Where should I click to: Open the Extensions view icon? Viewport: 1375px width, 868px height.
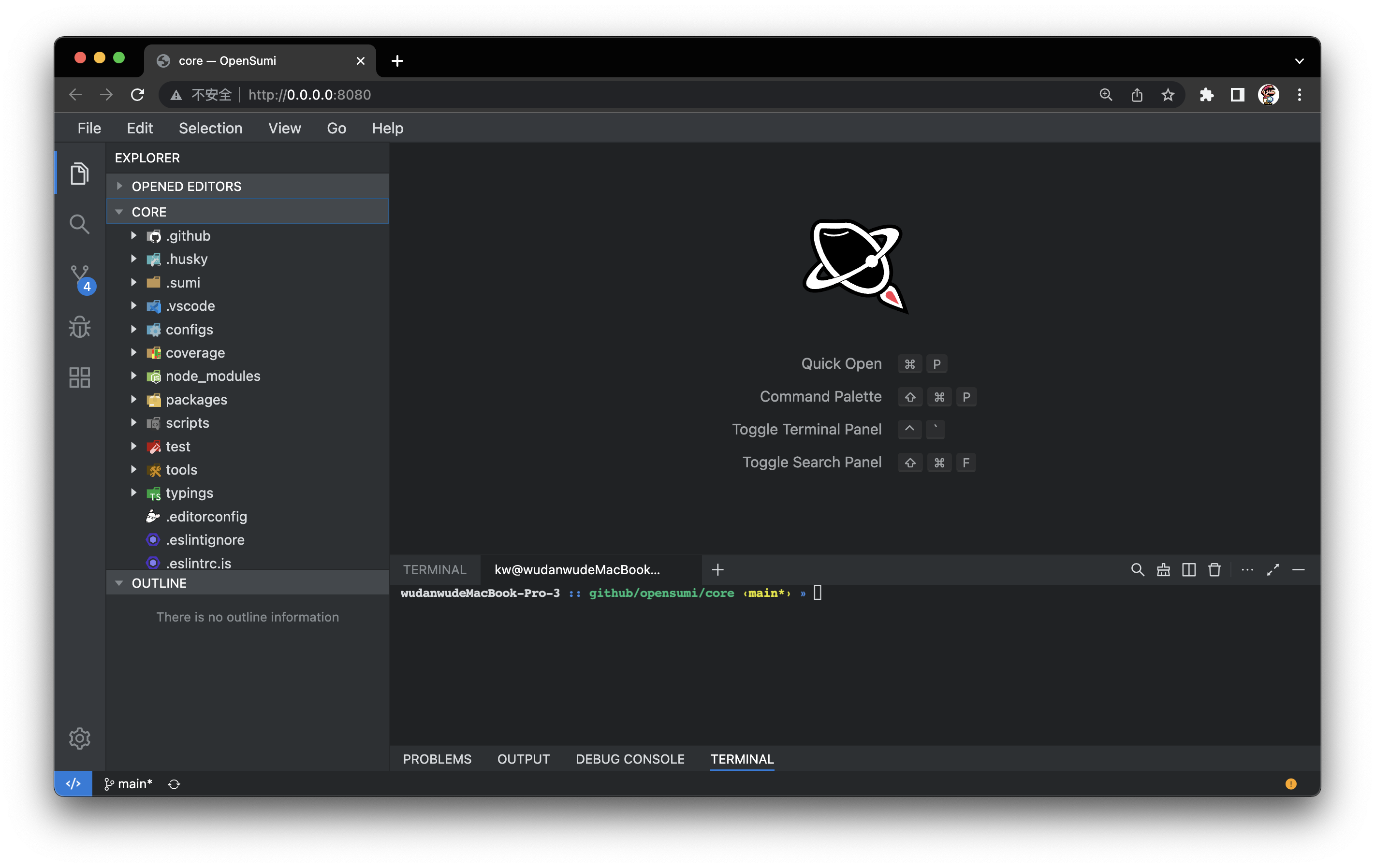pos(79,377)
